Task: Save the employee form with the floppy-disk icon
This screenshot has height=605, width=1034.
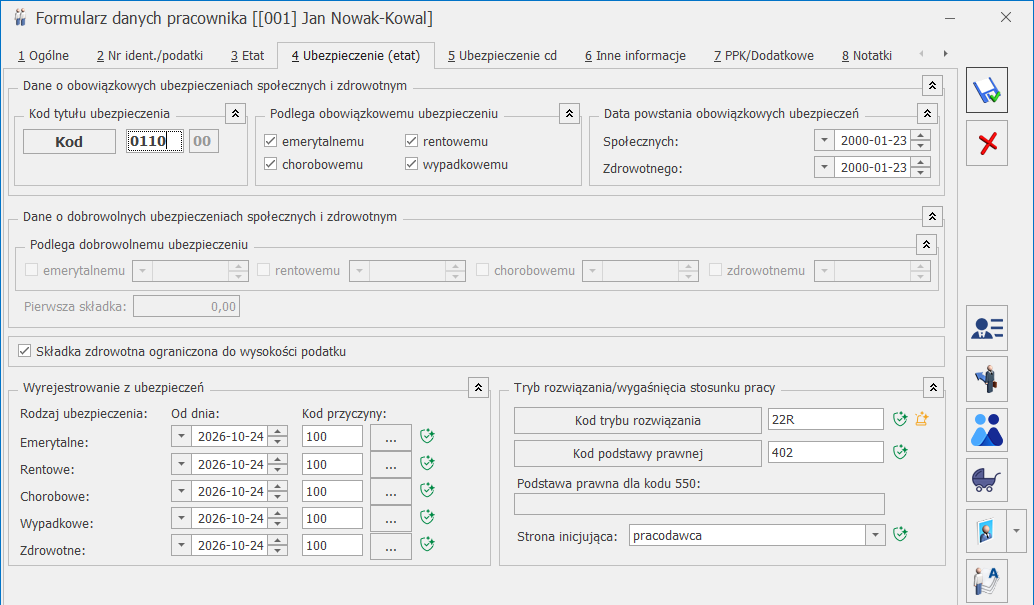Action: [987, 90]
